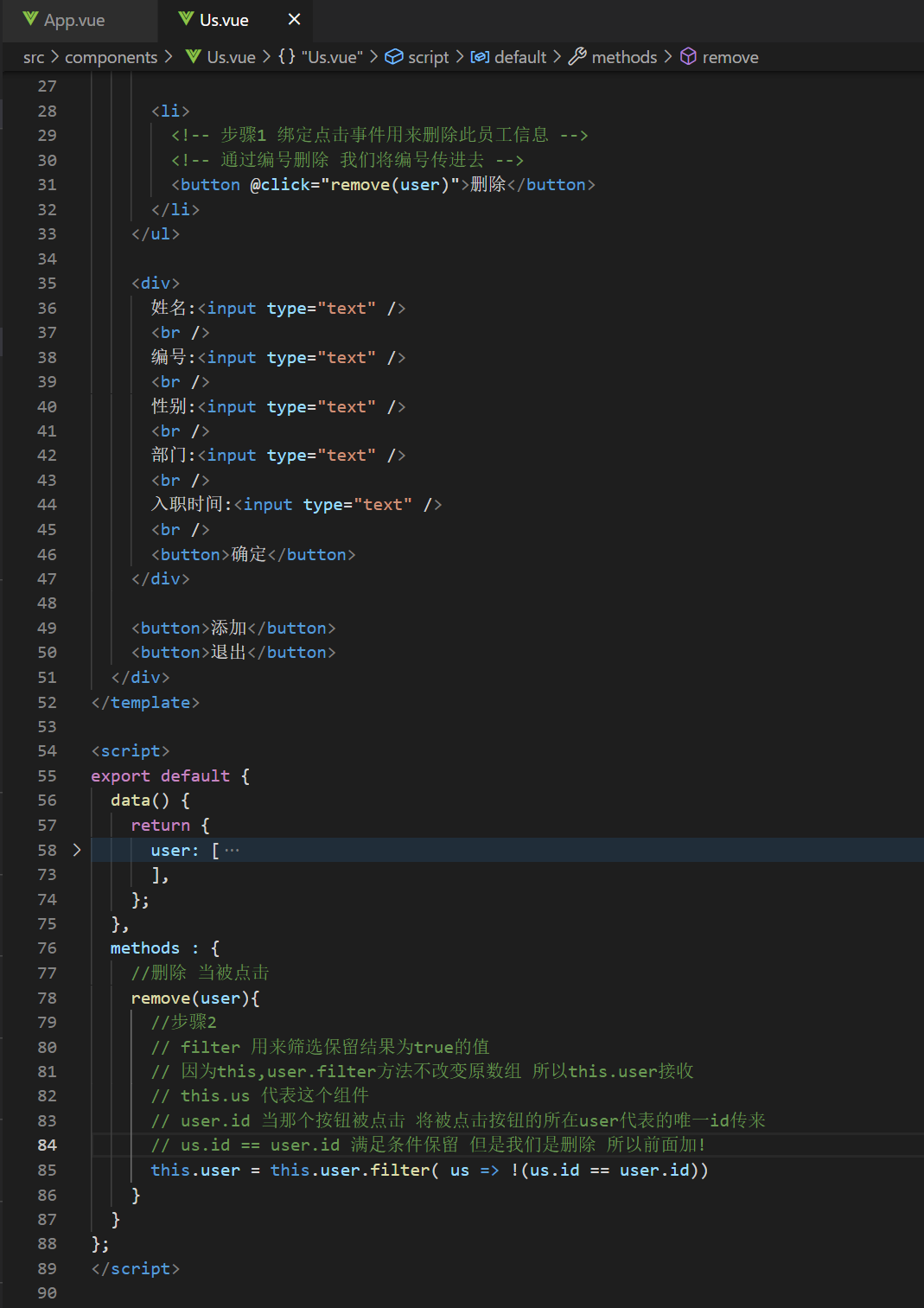924x1308 pixels.
Task: Click the Us.vue file entry in the breadcrumb
Action: click(230, 57)
